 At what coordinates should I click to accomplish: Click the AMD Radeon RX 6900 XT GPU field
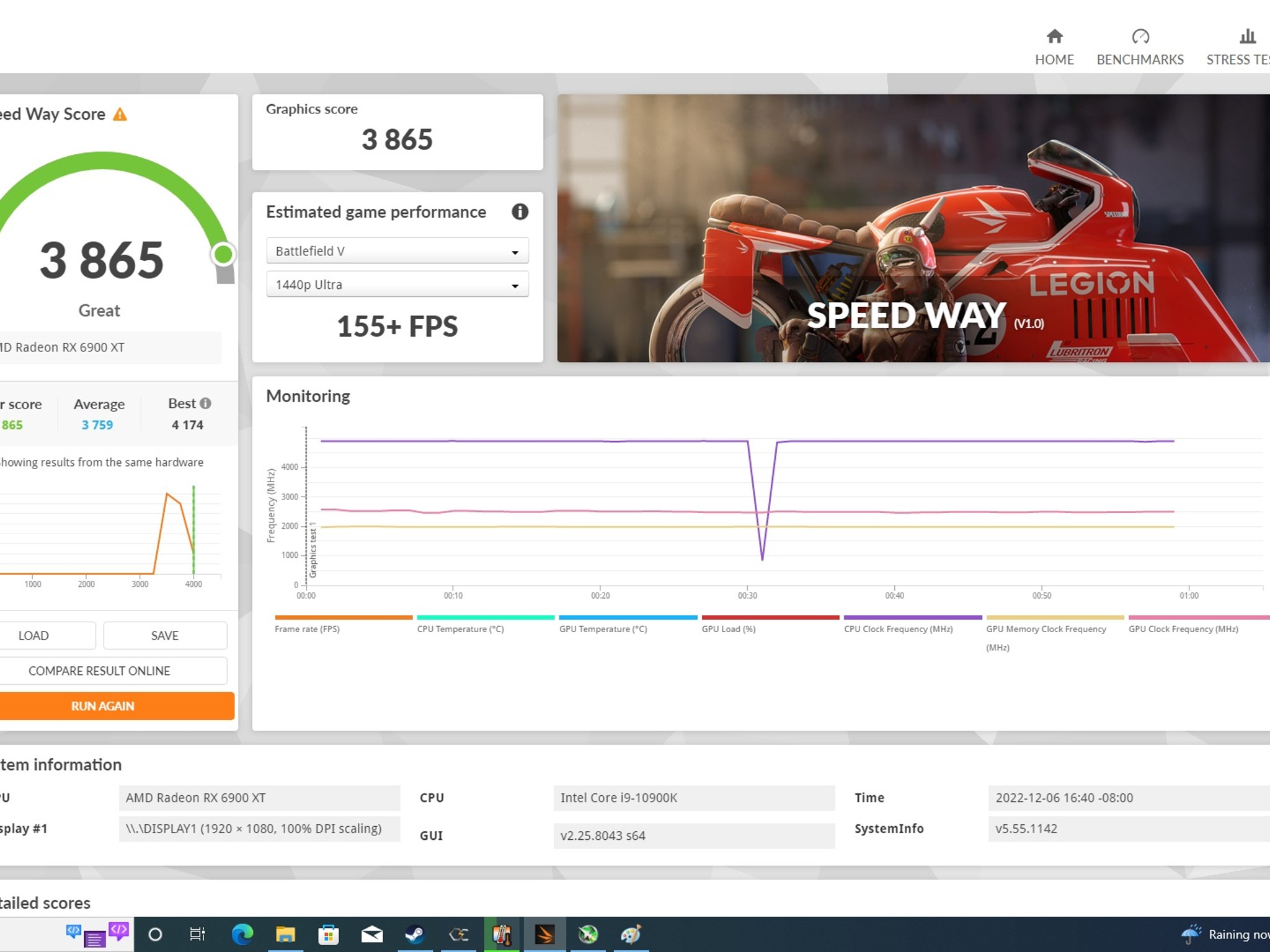259,798
